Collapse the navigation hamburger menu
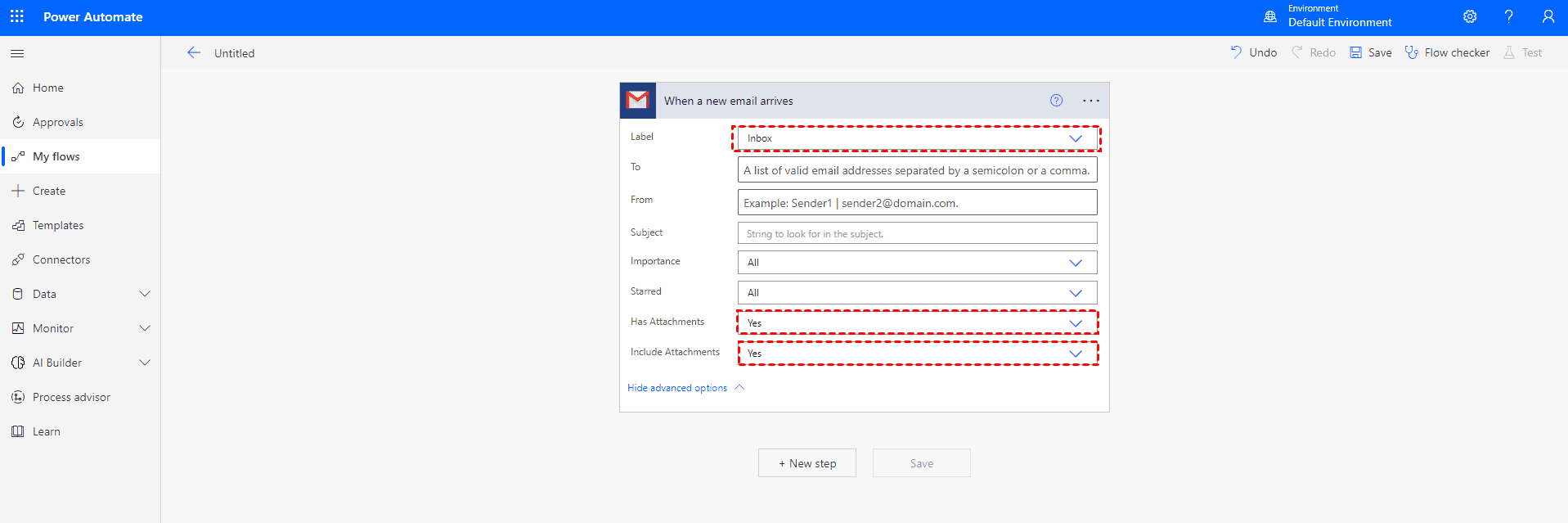1568x523 pixels. pos(17,53)
